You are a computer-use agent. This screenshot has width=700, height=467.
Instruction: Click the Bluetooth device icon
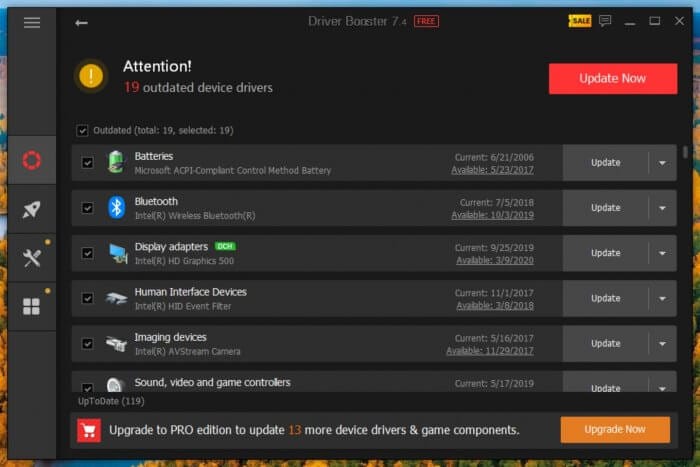tap(117, 208)
